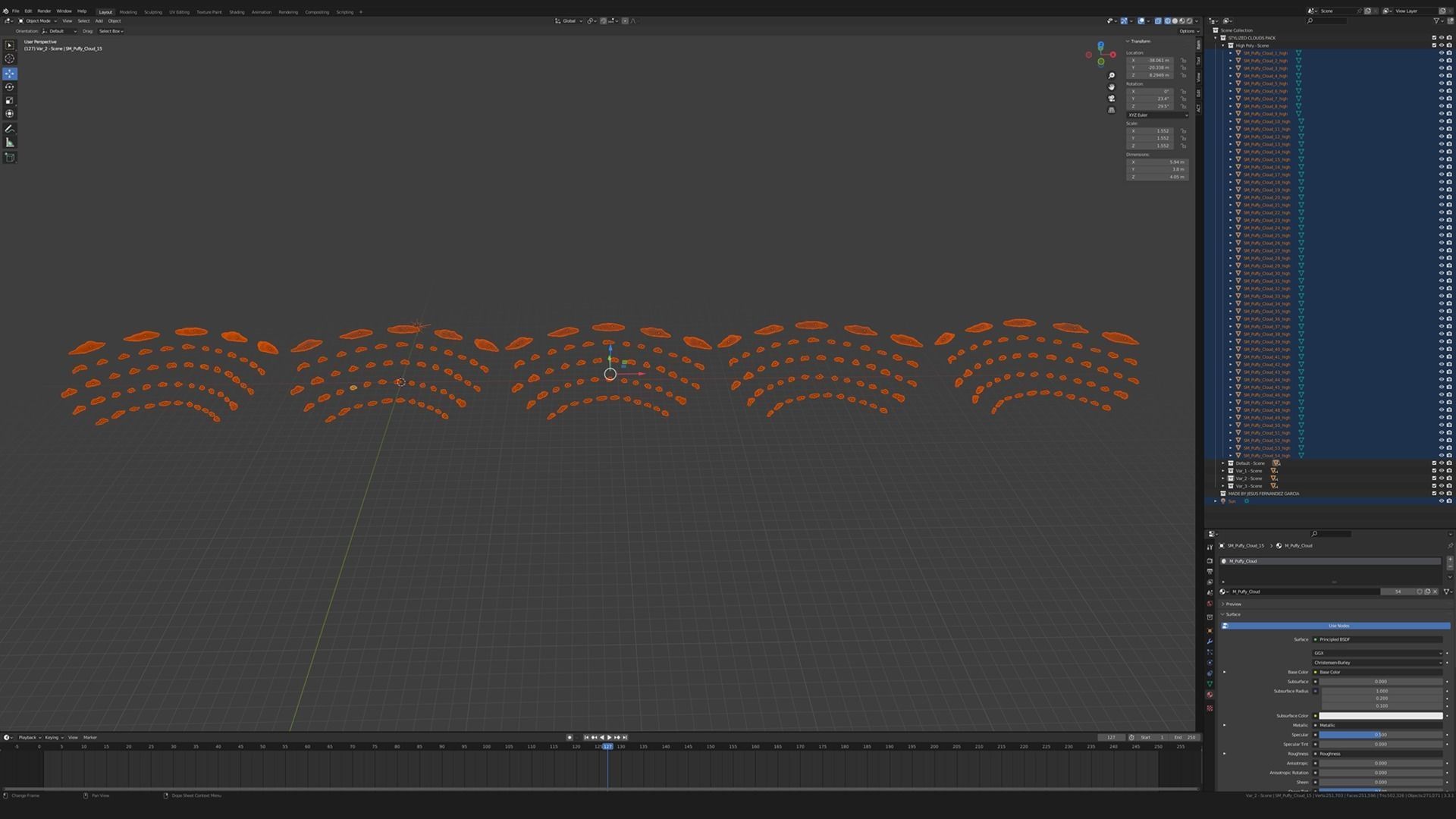Expand the Preview panel in material properties
Screen dimensions: 1456x819
(x=1234, y=604)
